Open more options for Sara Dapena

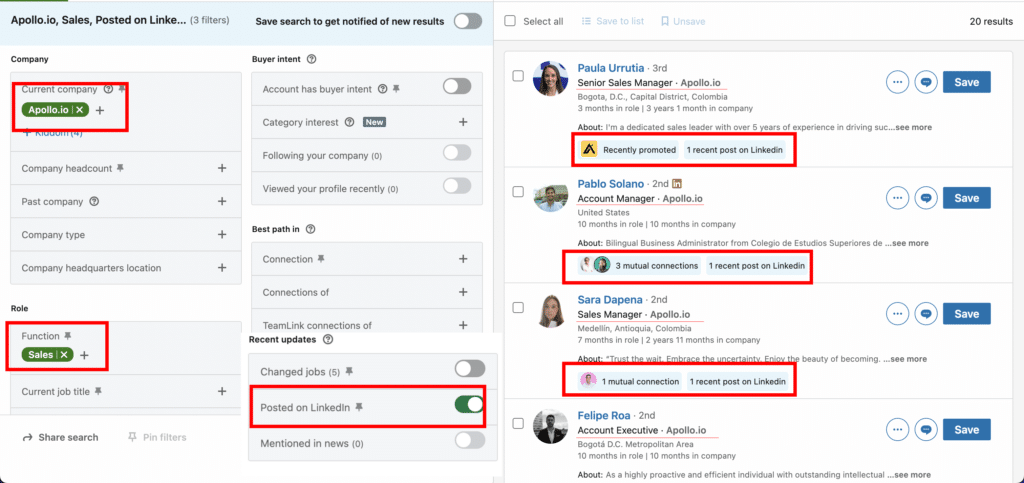pos(897,314)
